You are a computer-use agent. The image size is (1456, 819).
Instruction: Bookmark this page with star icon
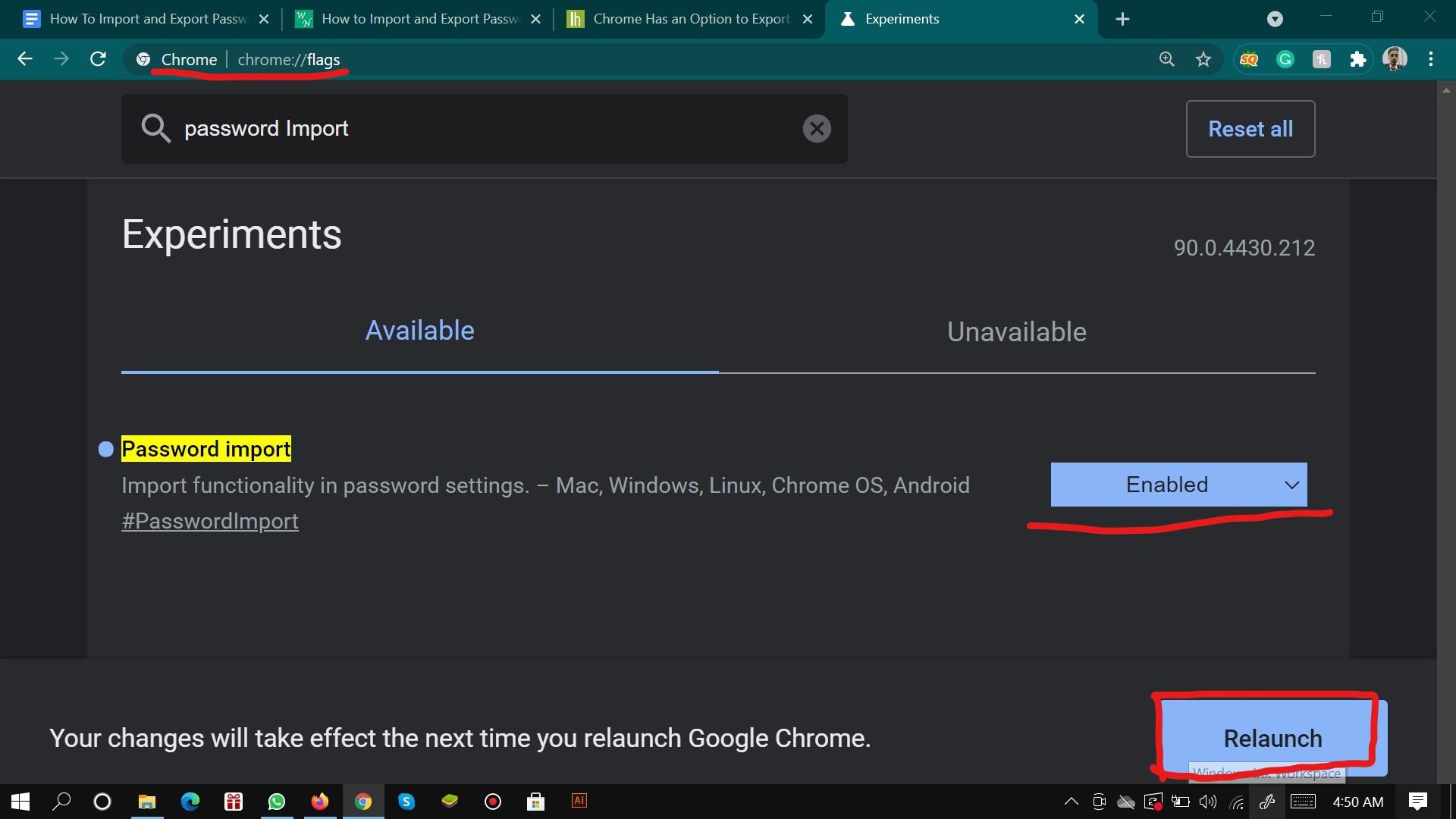click(x=1203, y=59)
